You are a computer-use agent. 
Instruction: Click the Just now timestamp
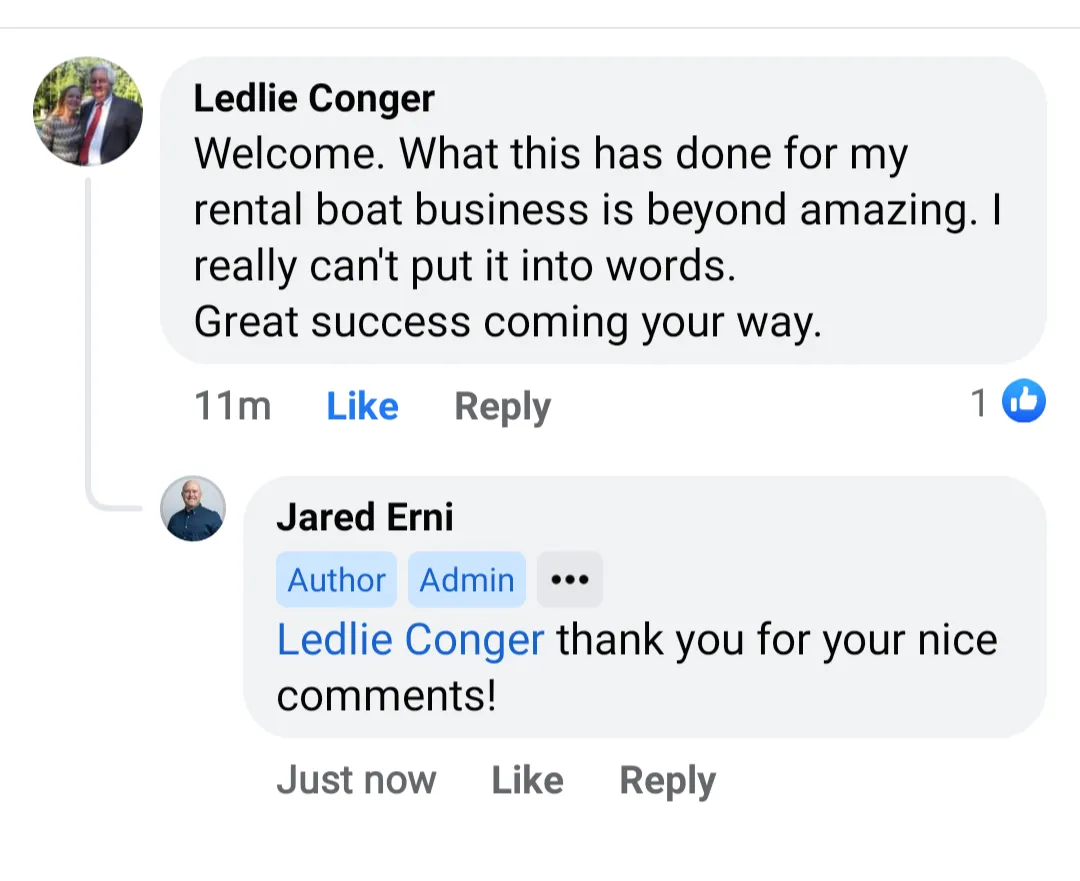tap(356, 780)
